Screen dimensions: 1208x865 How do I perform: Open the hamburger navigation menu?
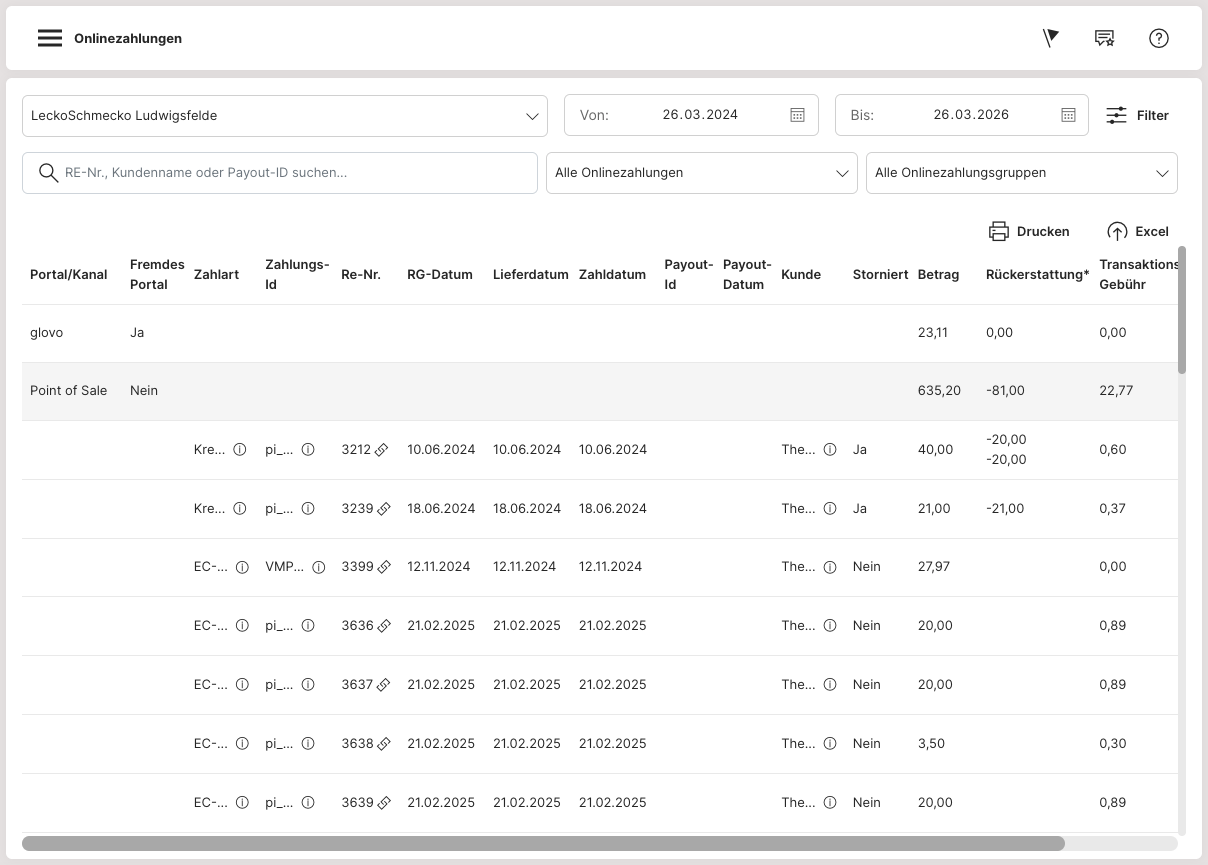pyautogui.click(x=50, y=38)
